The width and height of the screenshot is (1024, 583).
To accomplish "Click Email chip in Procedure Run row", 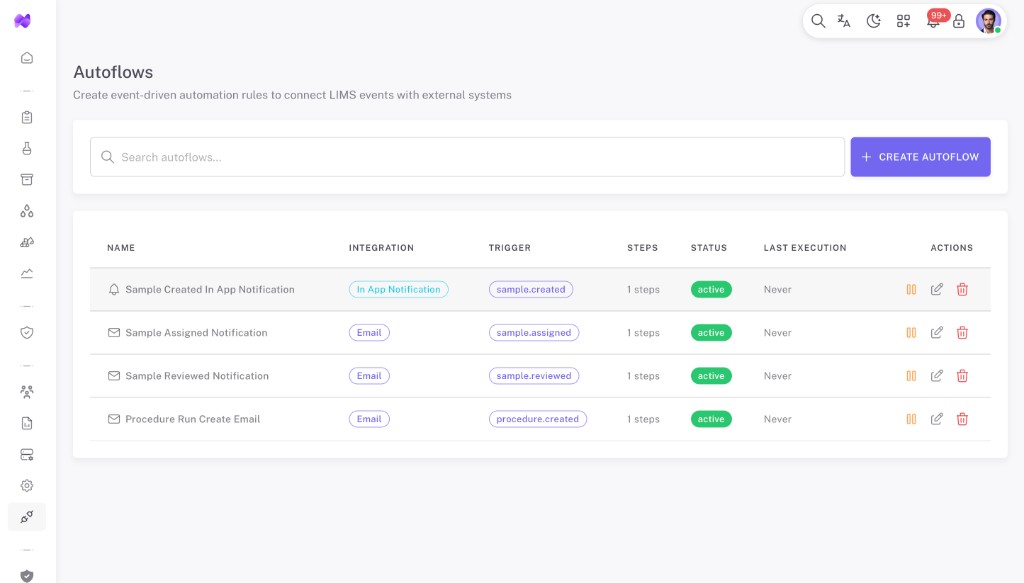I will pyautogui.click(x=369, y=418).
